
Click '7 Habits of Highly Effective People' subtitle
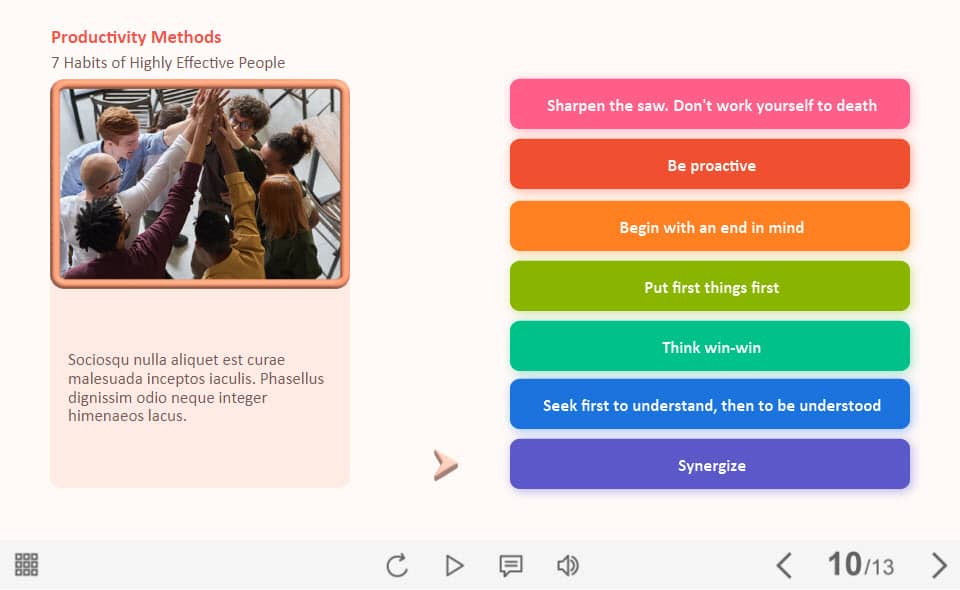coord(168,63)
